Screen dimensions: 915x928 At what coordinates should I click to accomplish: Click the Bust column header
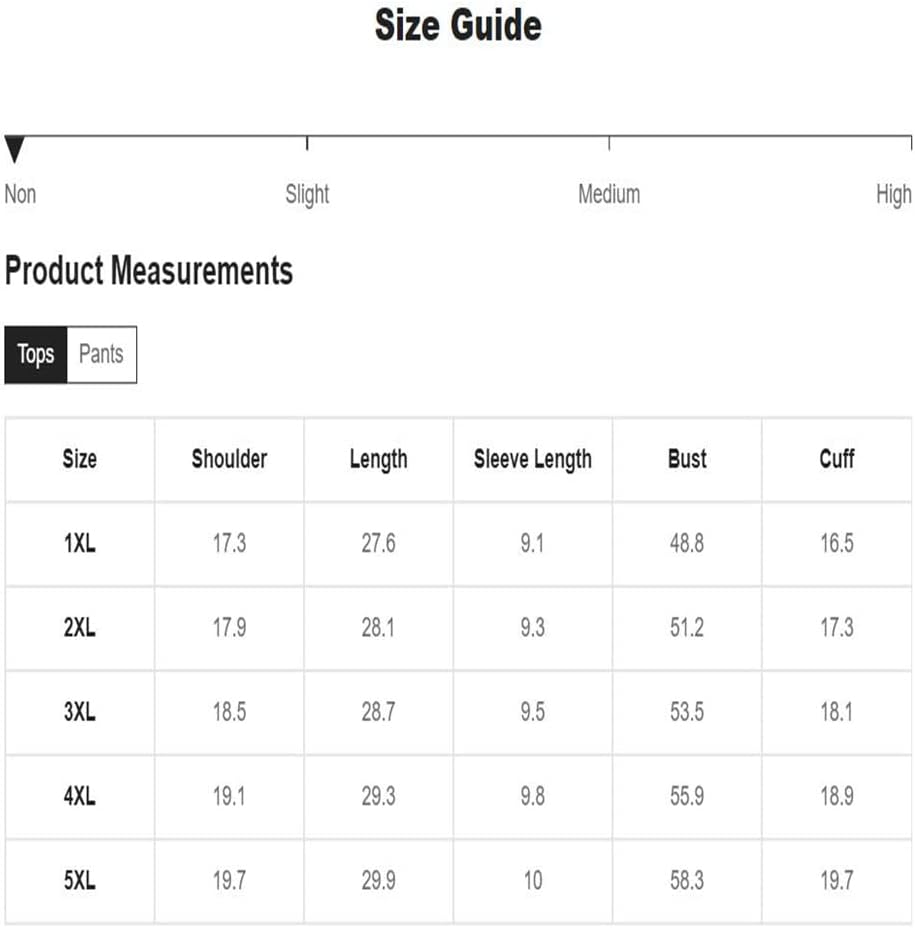coord(687,459)
